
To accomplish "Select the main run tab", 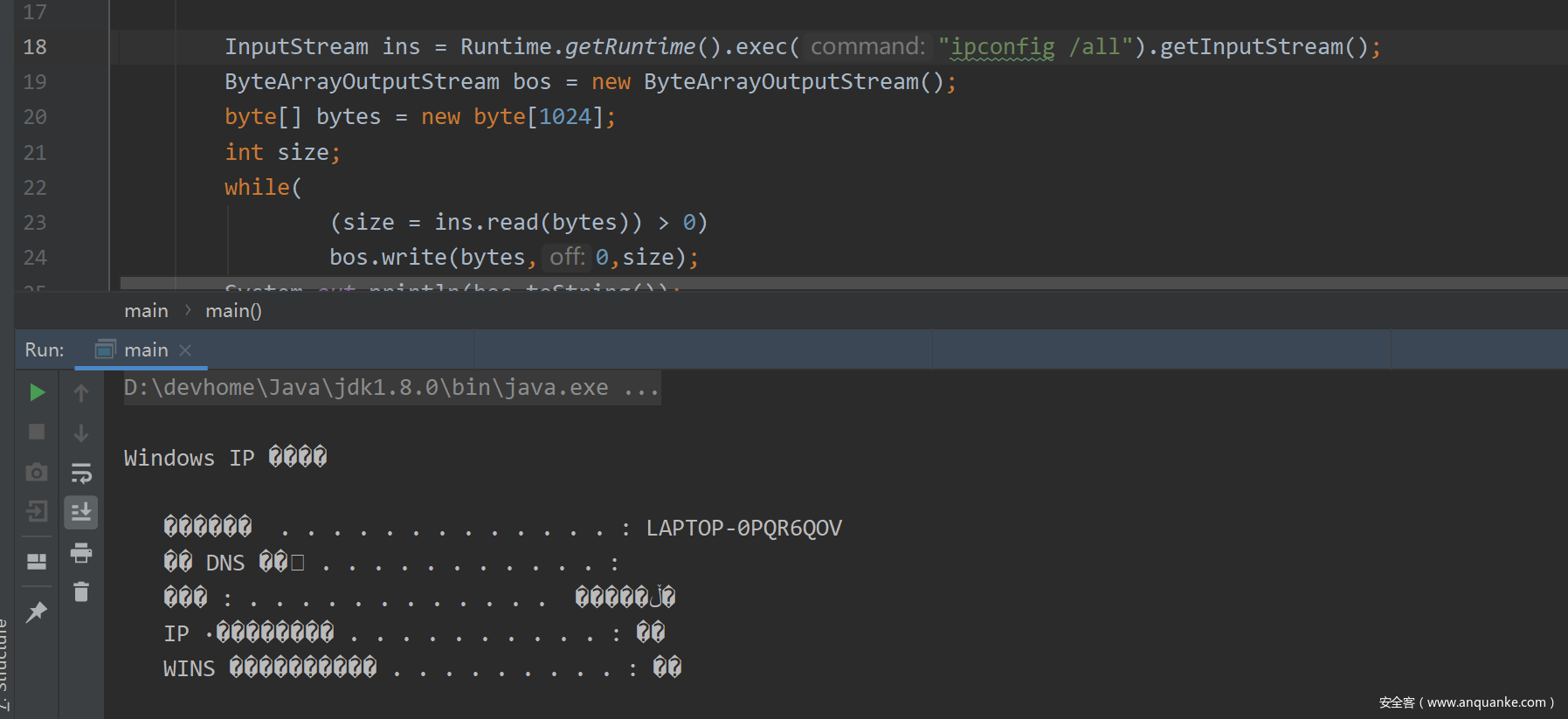I will pyautogui.click(x=145, y=350).
